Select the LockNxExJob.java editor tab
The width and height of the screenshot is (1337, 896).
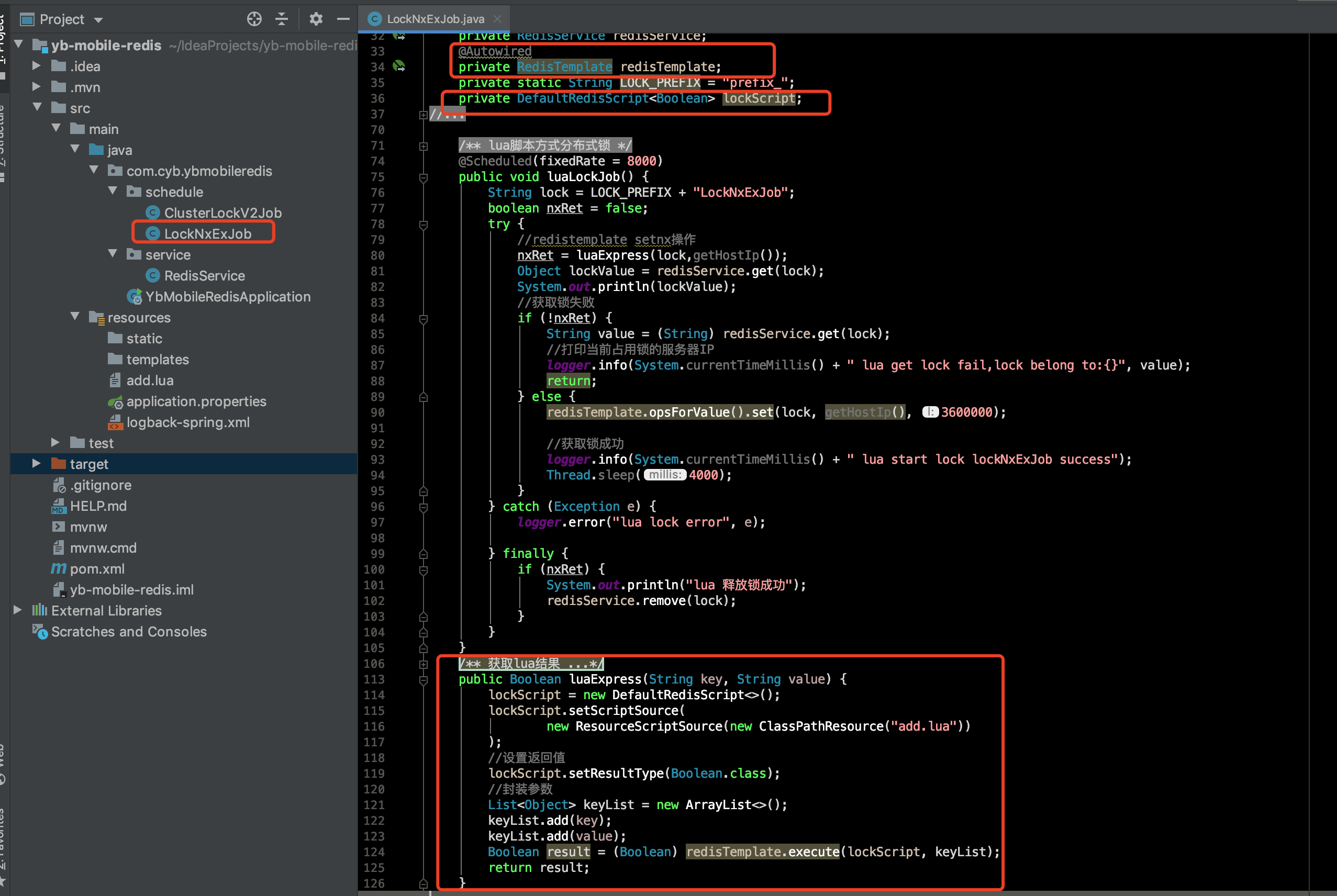pyautogui.click(x=435, y=19)
